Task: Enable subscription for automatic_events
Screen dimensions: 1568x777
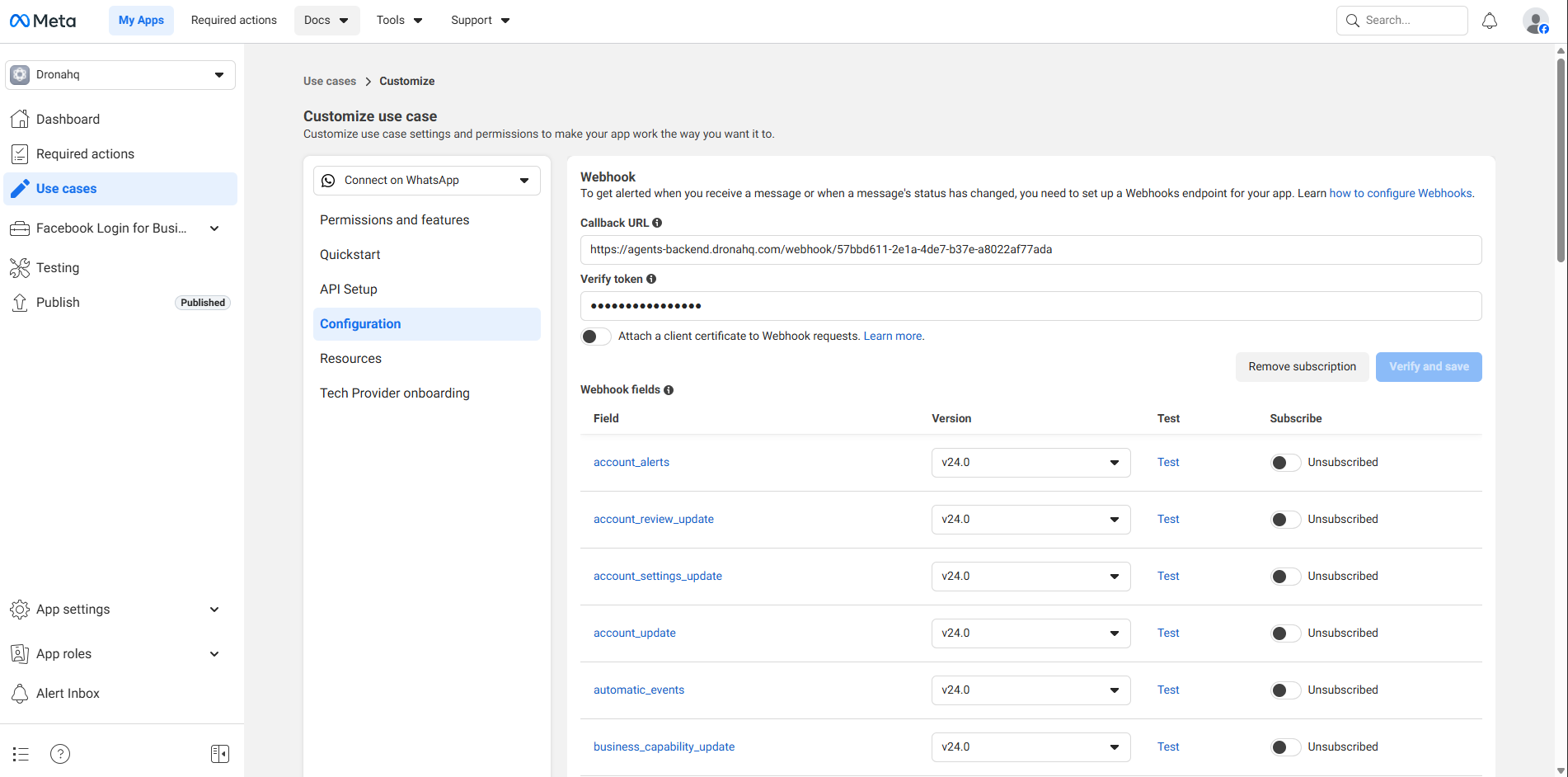Action: pyautogui.click(x=1284, y=690)
